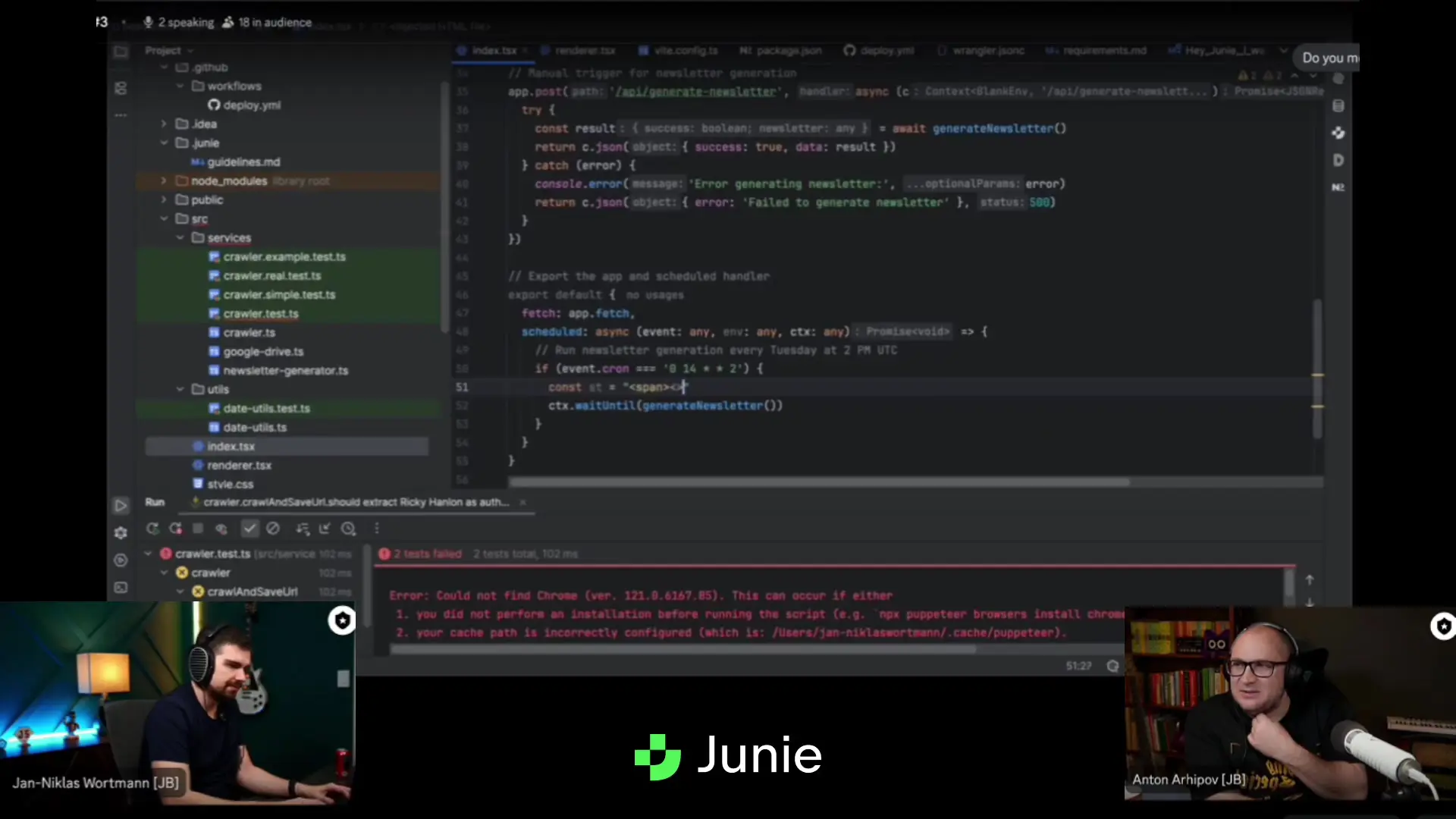This screenshot has width=1456, height=819.
Task: Click moderator badge on Anton video
Action: 1442,626
